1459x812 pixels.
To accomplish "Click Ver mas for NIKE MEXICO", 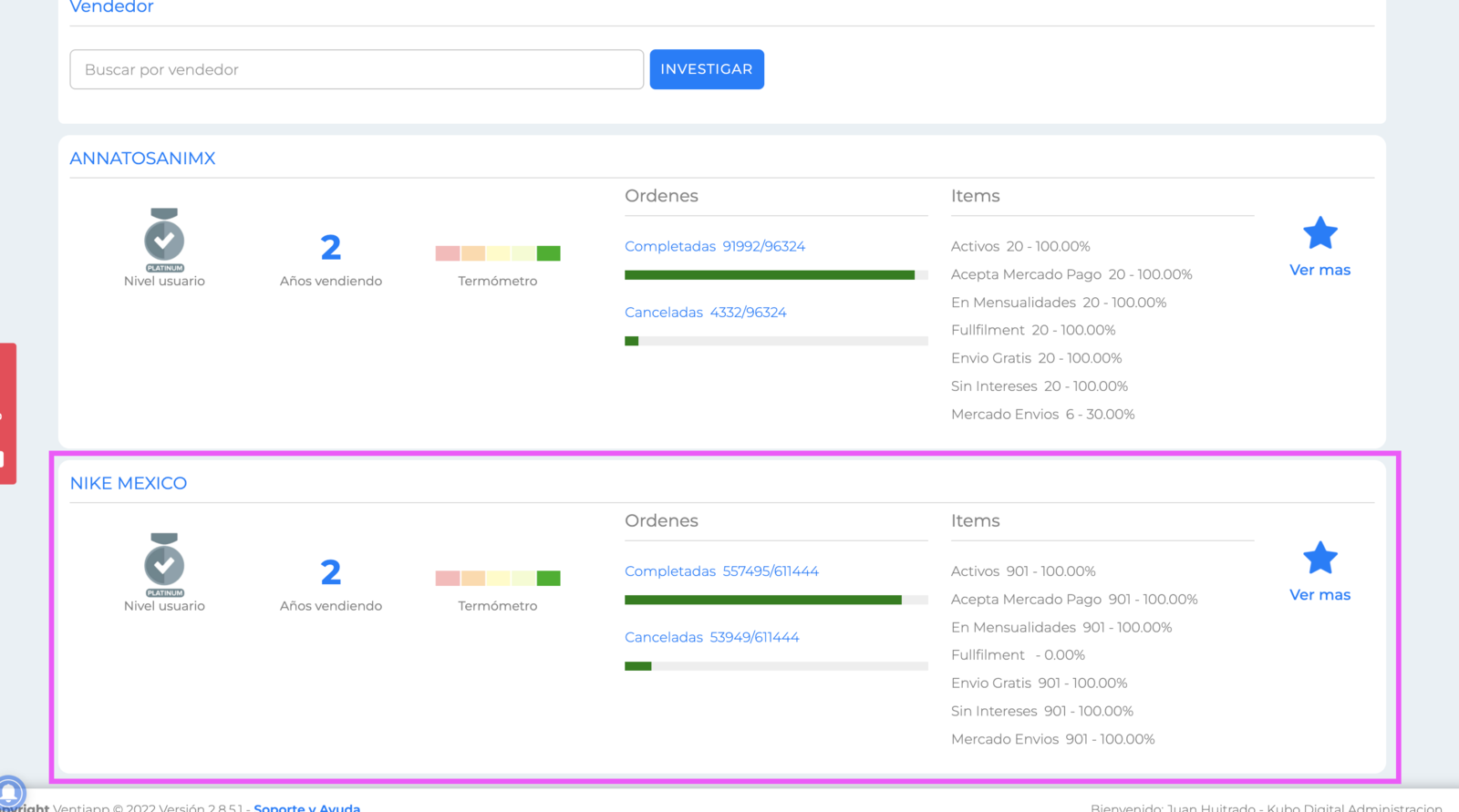I will [1319, 594].
